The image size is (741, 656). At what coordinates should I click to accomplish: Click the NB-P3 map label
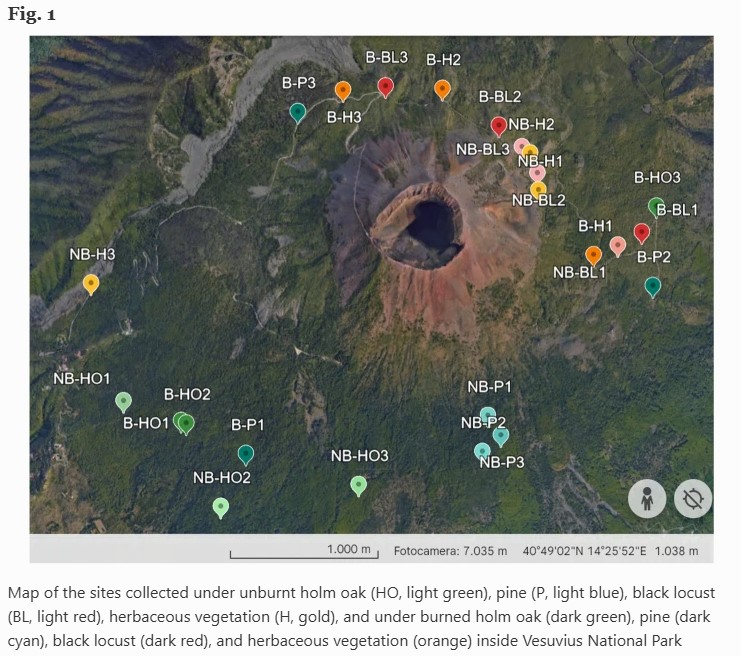[502, 462]
